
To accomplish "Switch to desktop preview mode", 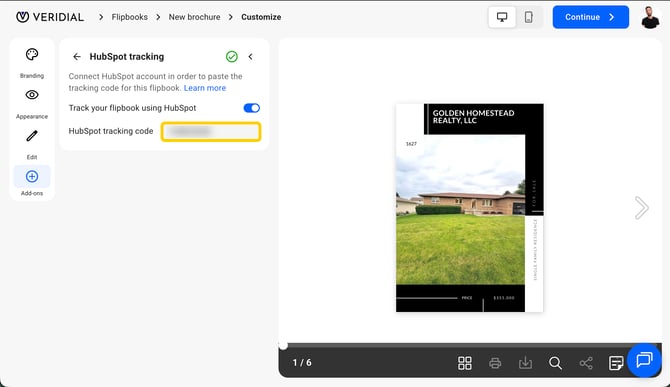I will pyautogui.click(x=502, y=17).
